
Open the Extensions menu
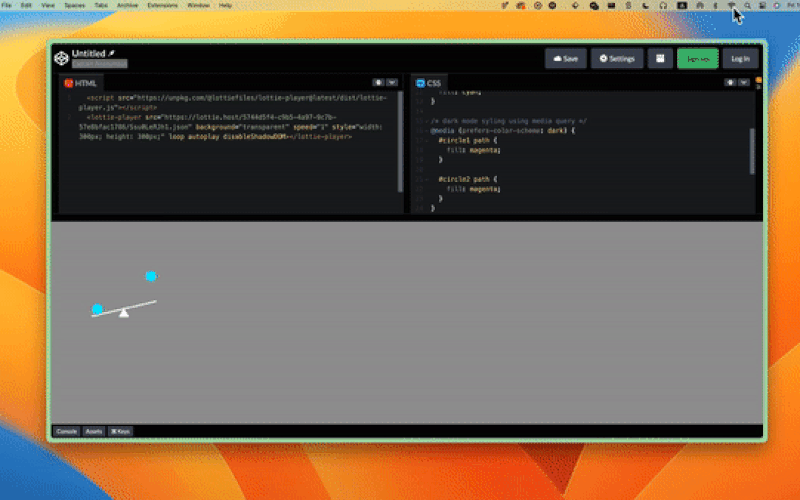tap(162, 5)
